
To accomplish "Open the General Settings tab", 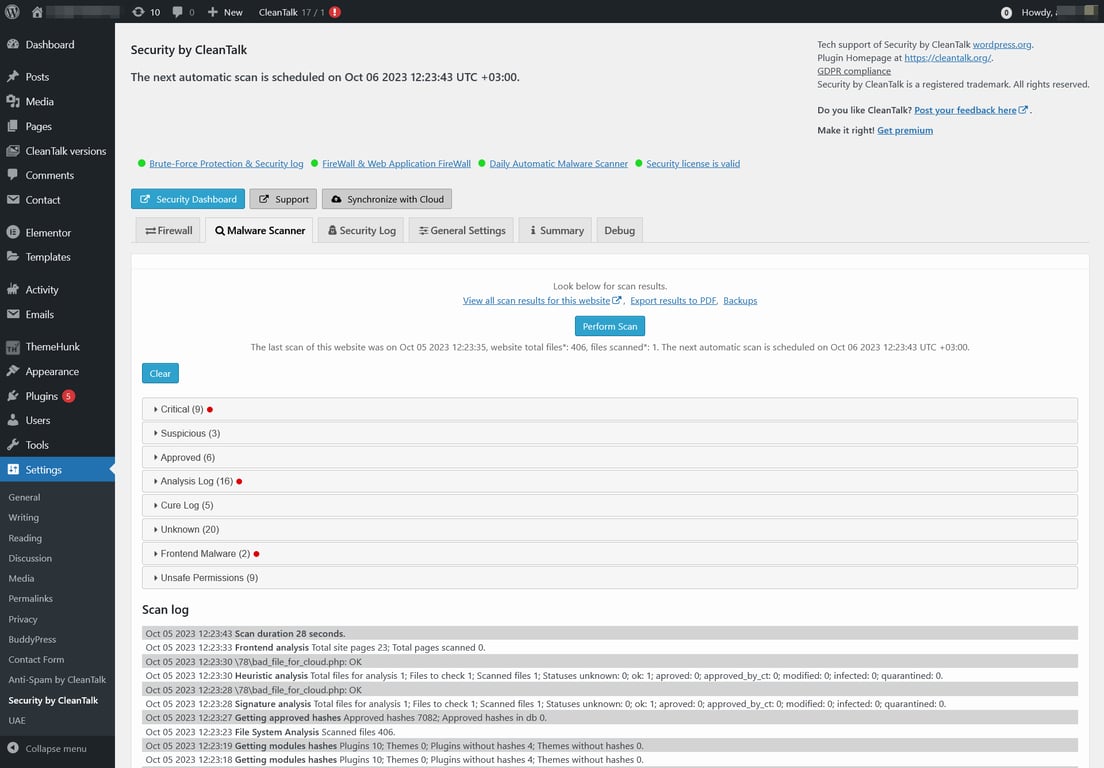I will click(x=461, y=230).
